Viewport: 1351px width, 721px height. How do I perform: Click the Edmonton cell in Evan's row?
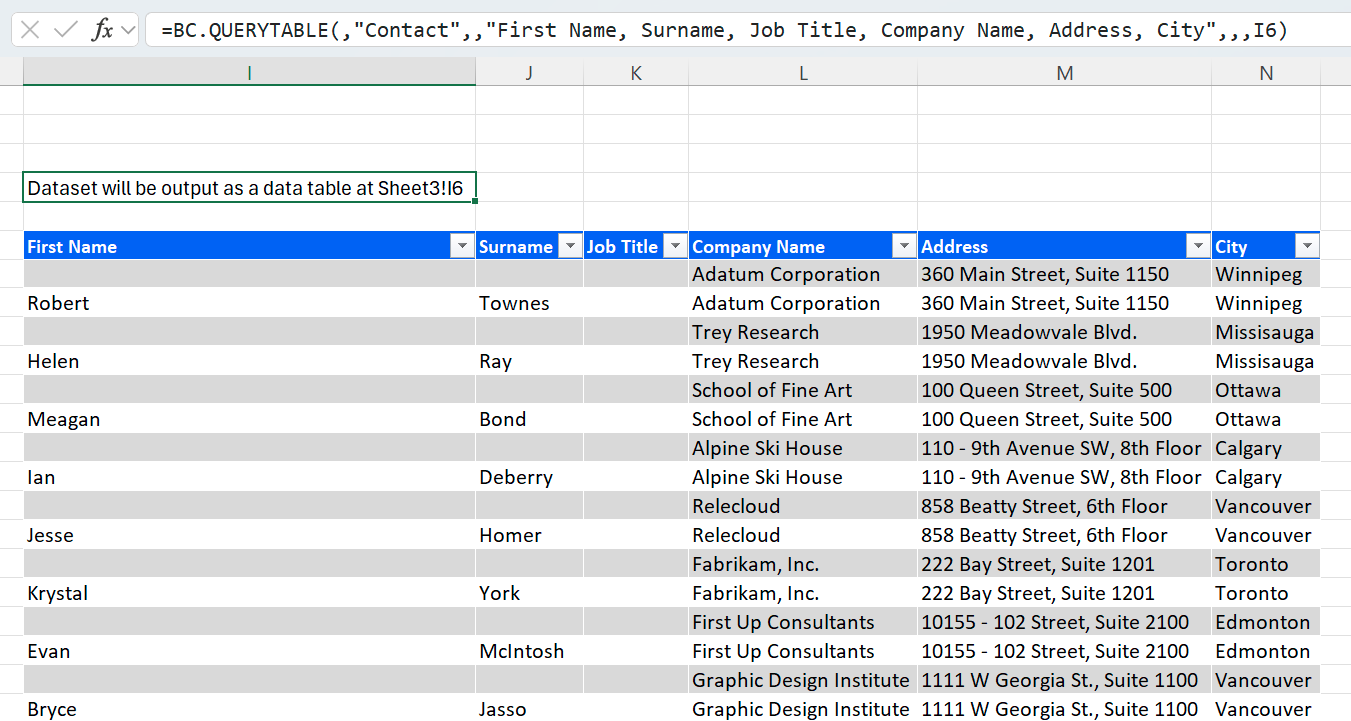point(1265,651)
